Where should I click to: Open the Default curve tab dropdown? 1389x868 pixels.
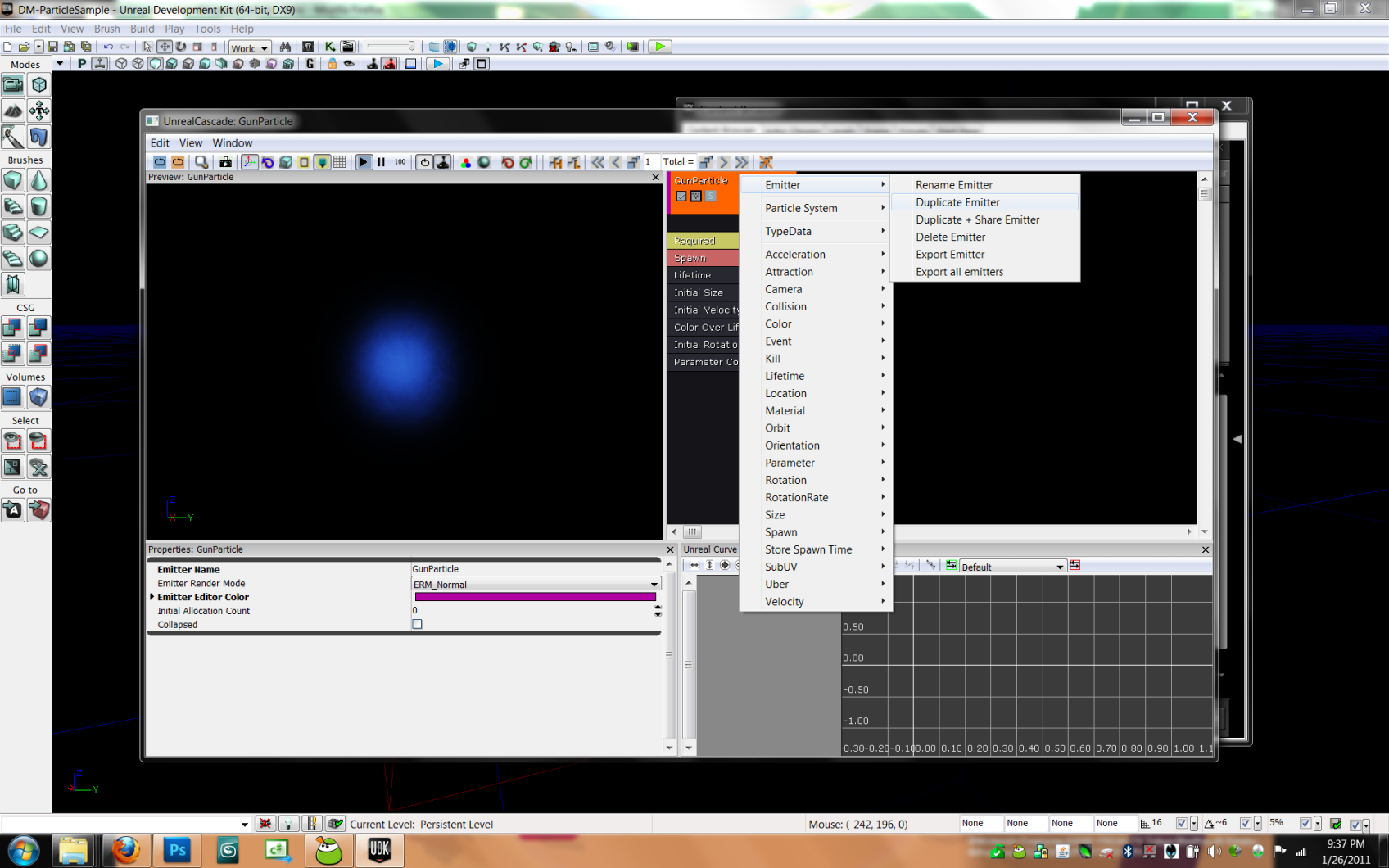[1012, 567]
